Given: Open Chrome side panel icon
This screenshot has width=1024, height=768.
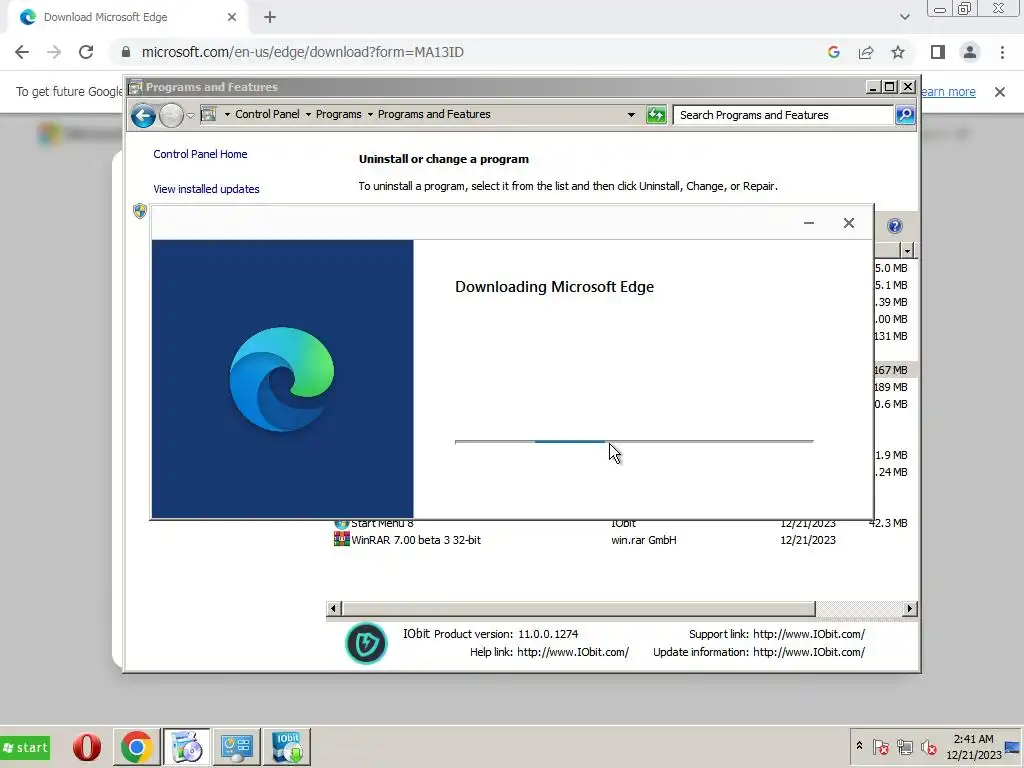Looking at the screenshot, I should (x=938, y=52).
